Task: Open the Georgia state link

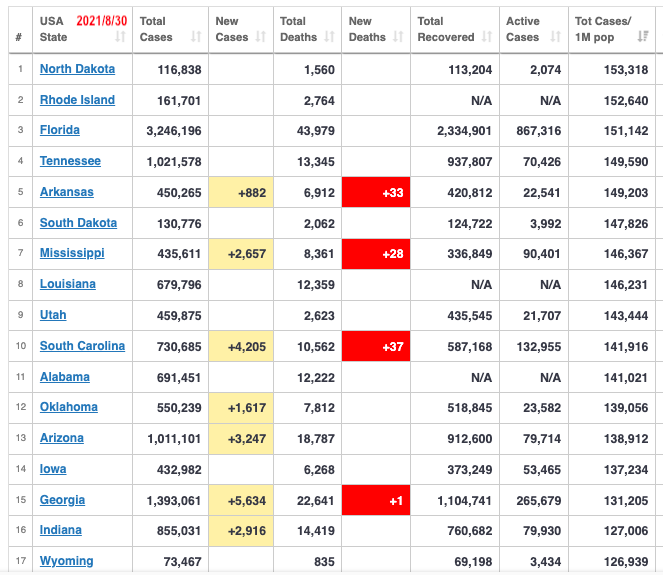Action: 62,500
